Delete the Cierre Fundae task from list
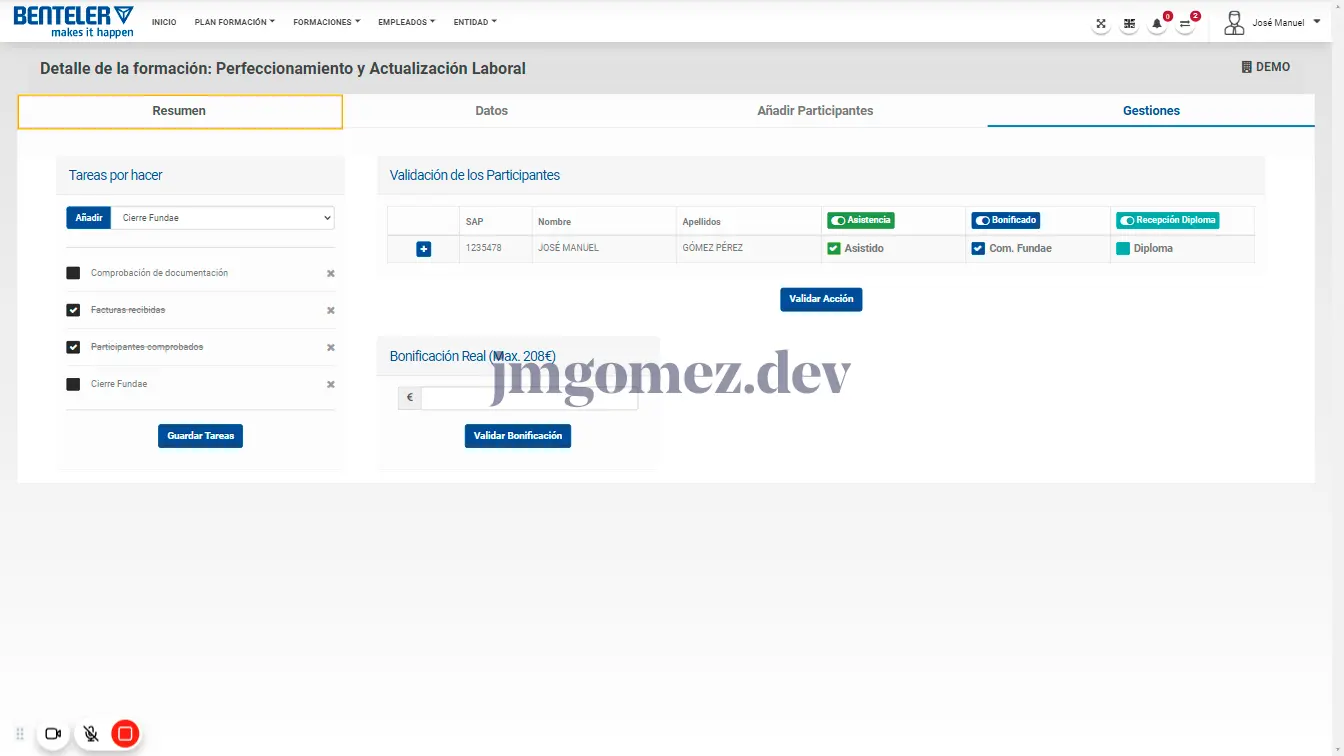The width and height of the screenshot is (1344, 756). tap(330, 384)
